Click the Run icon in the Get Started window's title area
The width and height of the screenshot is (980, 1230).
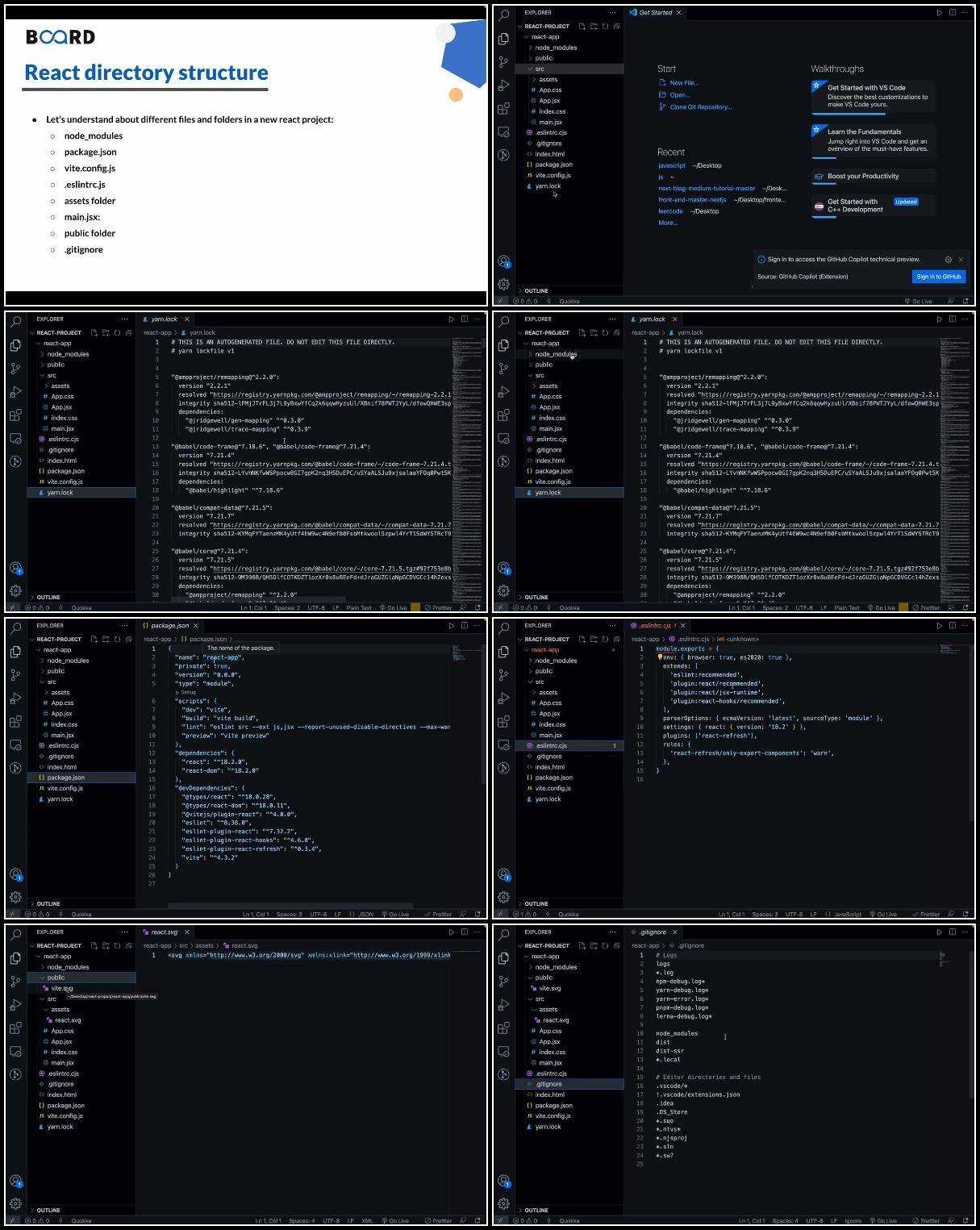(x=939, y=13)
